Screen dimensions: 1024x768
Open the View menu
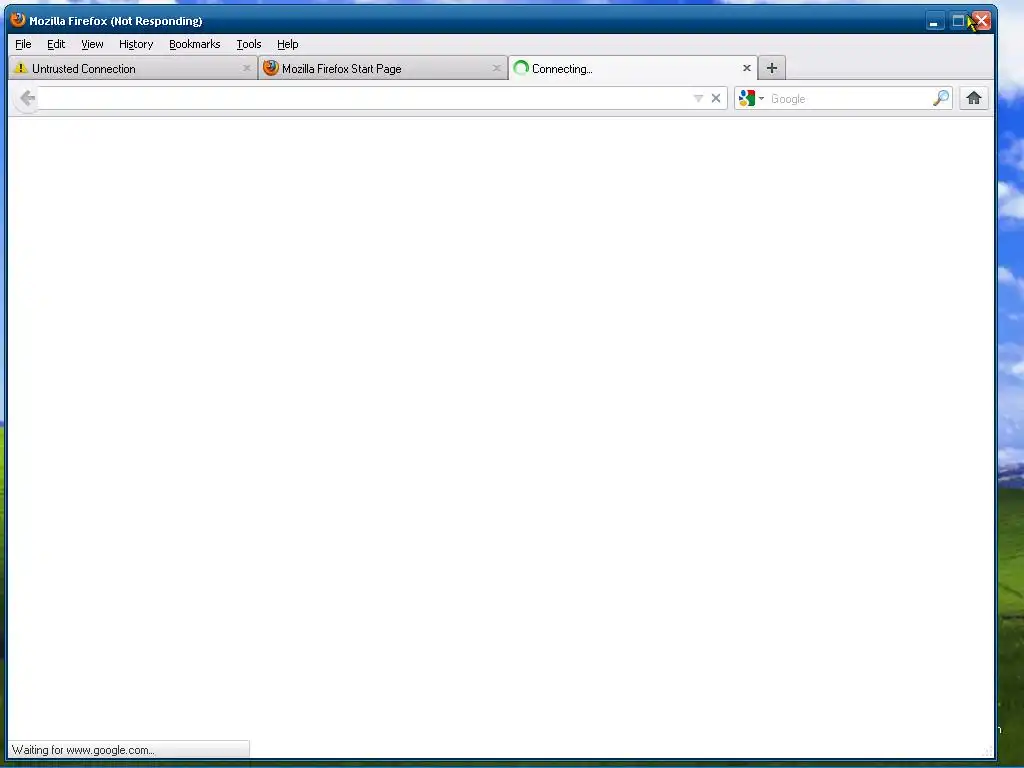pos(92,44)
